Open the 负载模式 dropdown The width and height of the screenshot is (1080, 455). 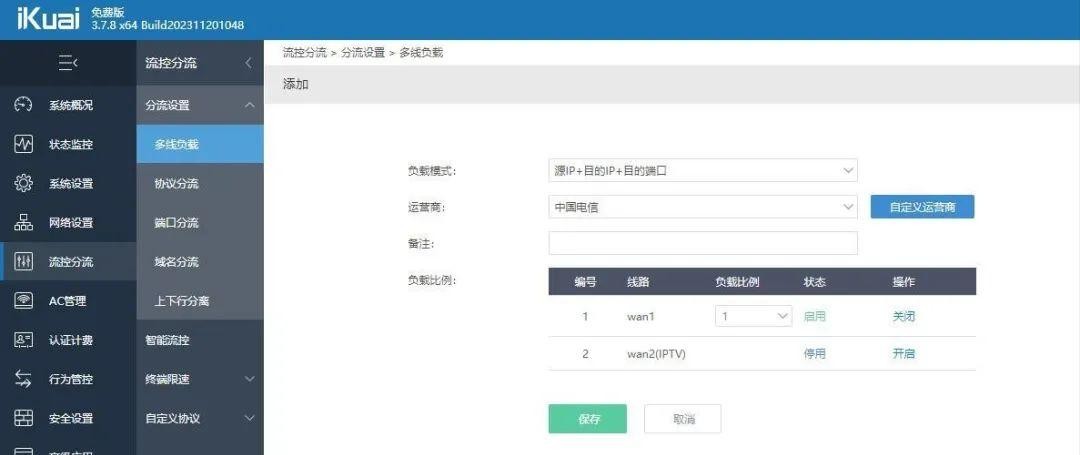click(702, 171)
